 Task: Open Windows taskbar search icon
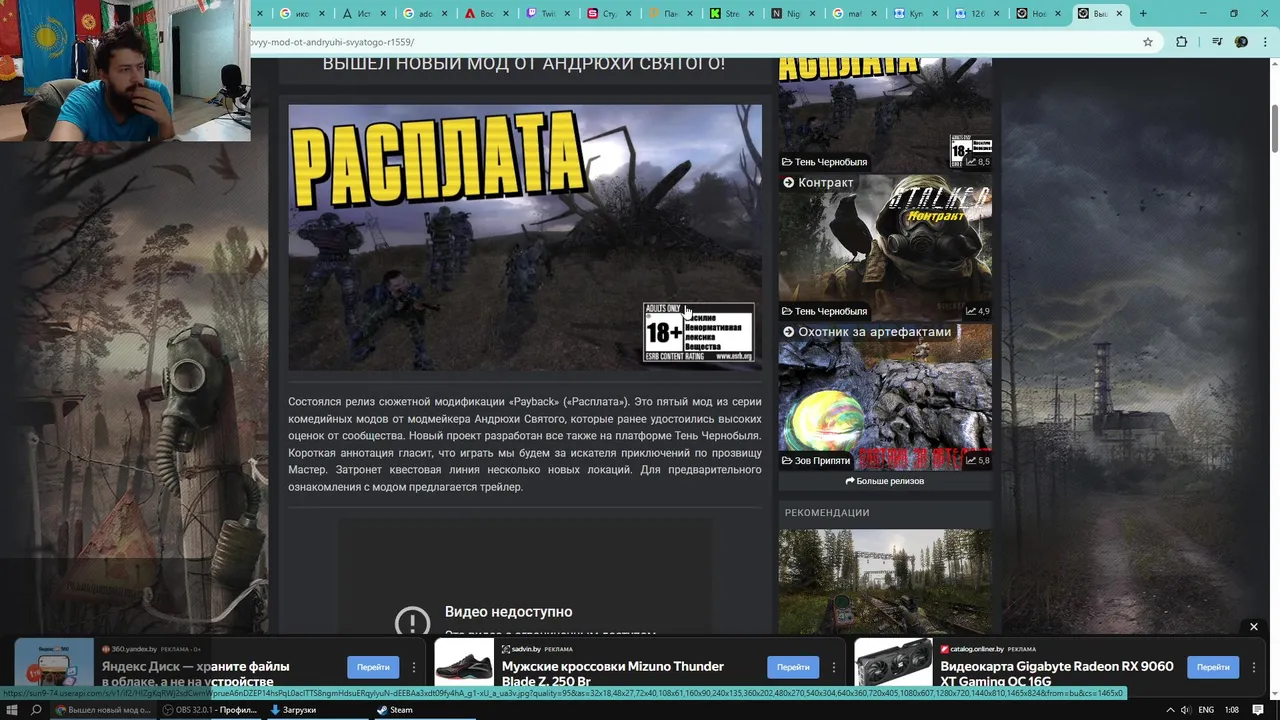(x=36, y=710)
